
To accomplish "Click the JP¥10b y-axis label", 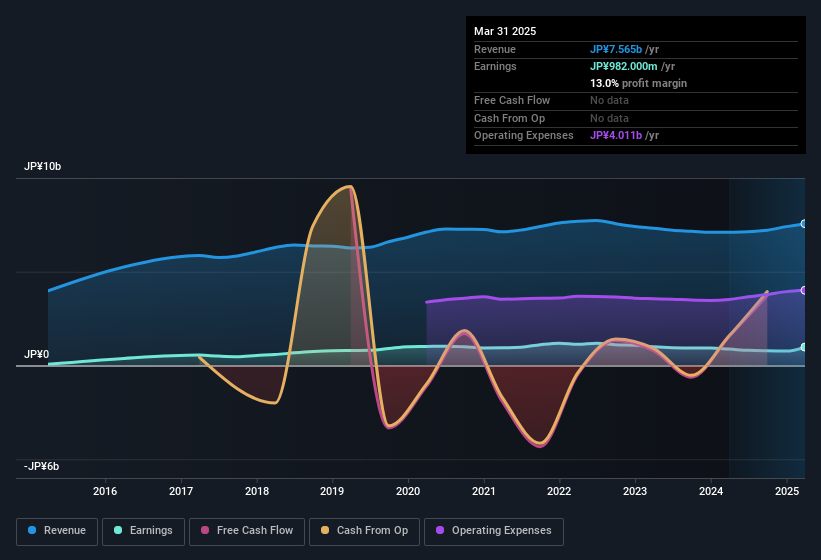I will pos(42,166).
